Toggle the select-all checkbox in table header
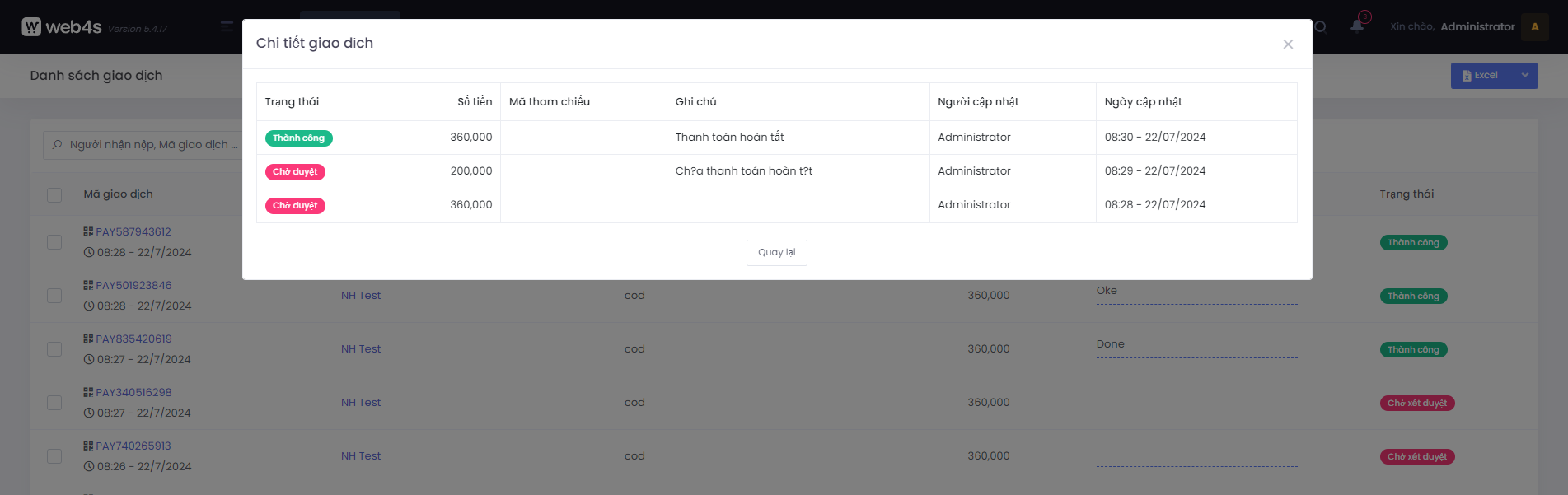Viewport: 1568px width, 495px height. [54, 195]
